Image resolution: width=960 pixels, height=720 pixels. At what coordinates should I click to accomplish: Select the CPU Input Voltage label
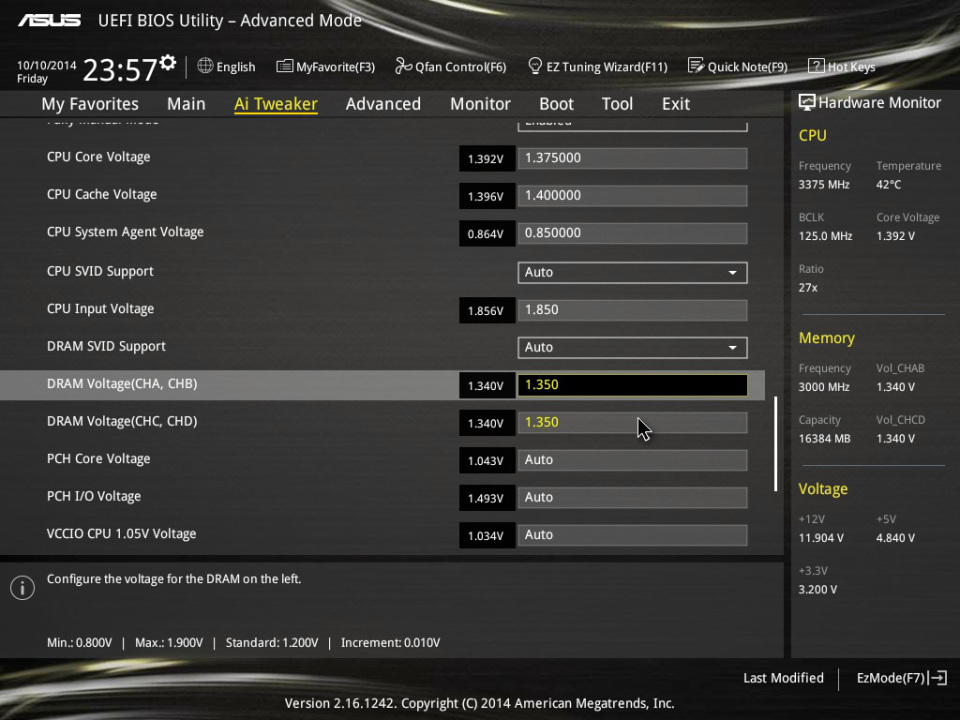coord(100,309)
